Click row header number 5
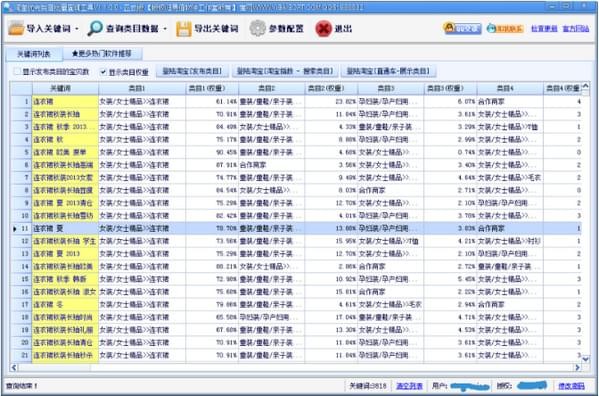 [21, 152]
